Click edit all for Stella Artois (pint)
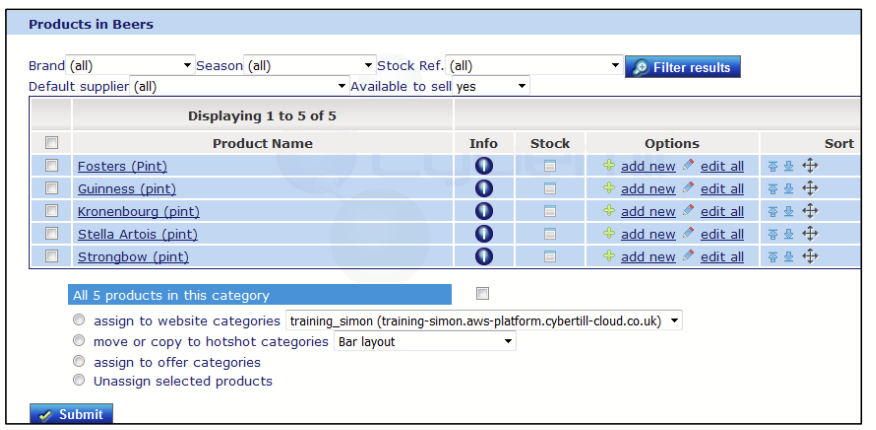Image resolution: width=876 pixels, height=430 pixels. pos(722,234)
